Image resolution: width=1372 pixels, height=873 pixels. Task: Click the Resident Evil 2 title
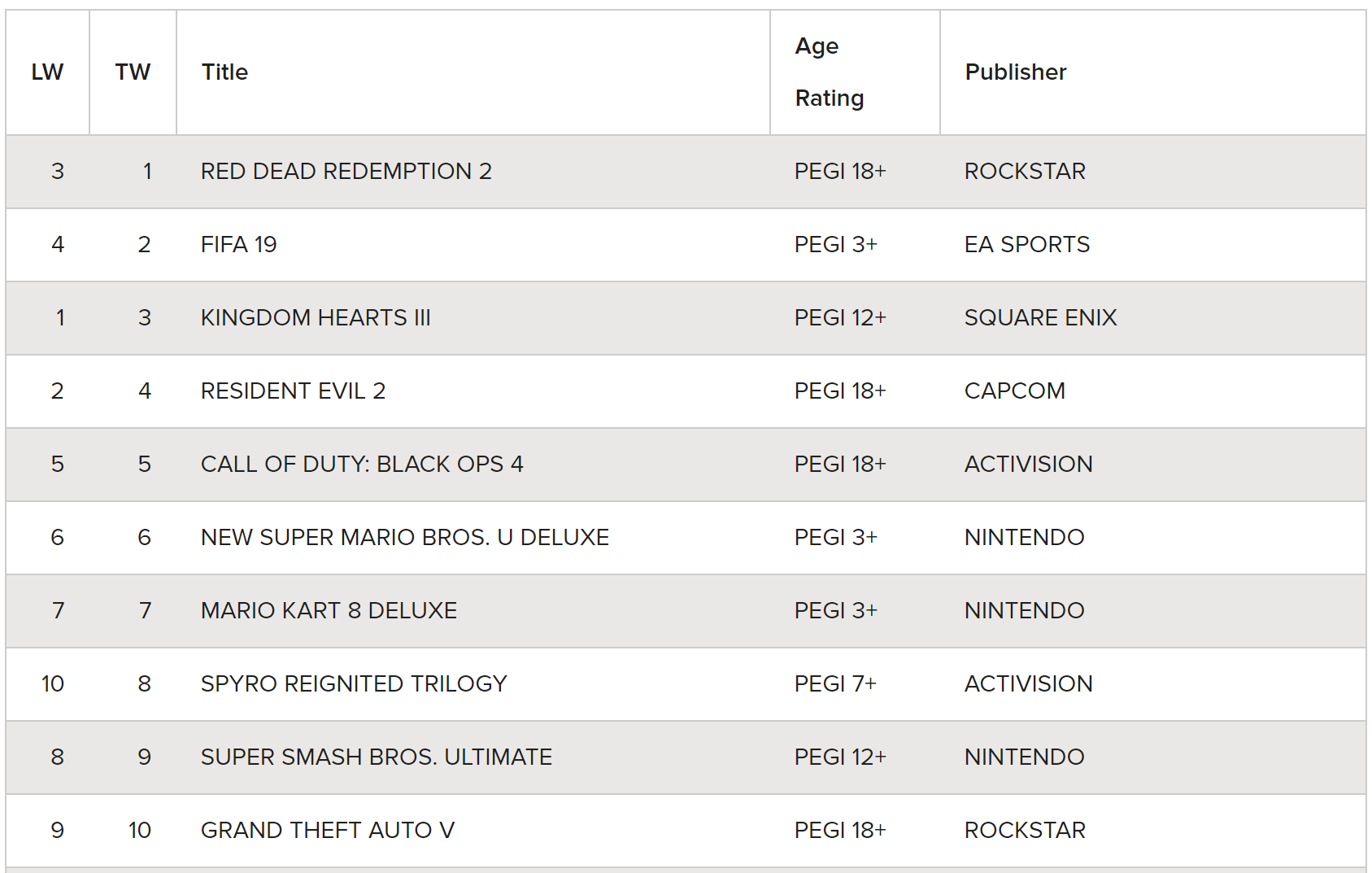click(x=293, y=391)
